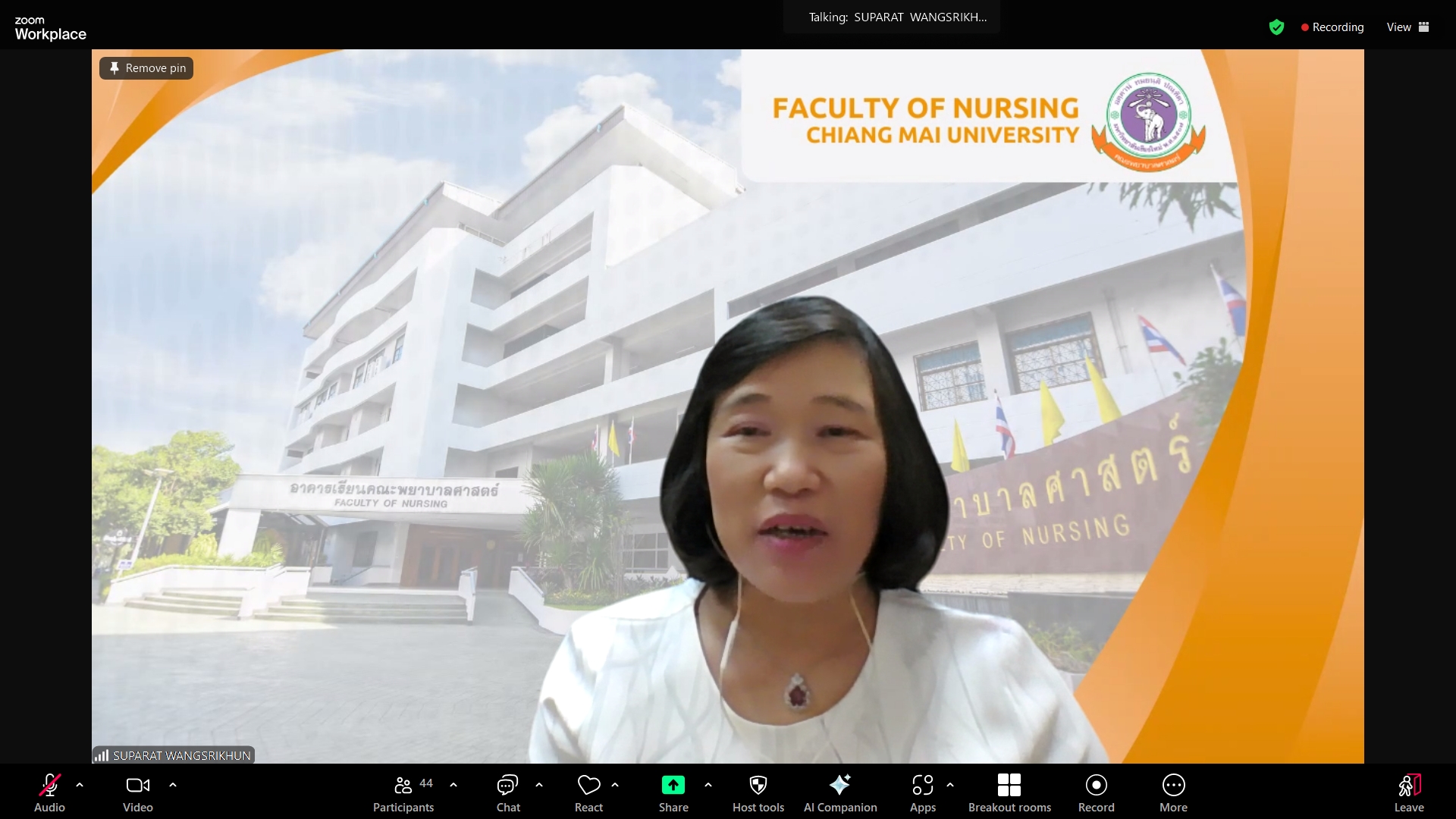Open the Participants panel
Screen dimensions: 1456x819
click(x=403, y=792)
